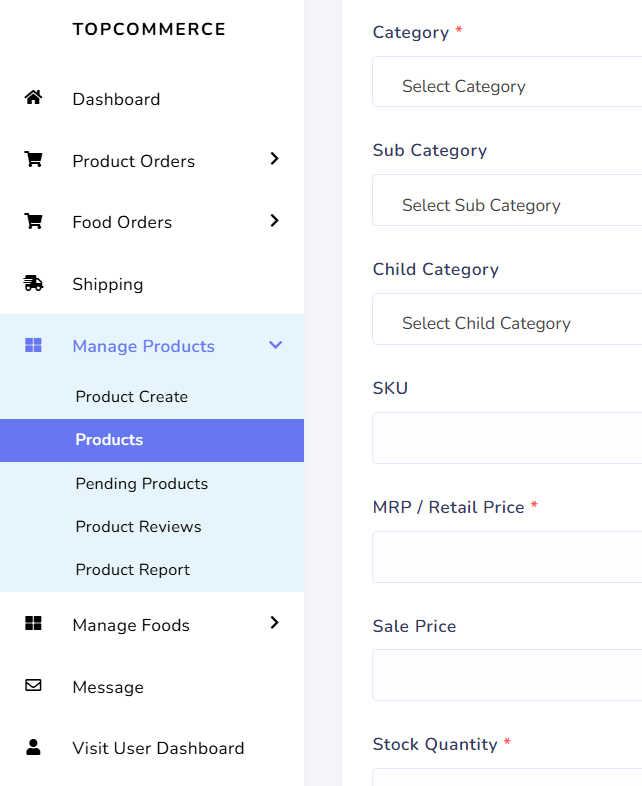Open the Select Category dropdown
Screen dimensions: 642x786
(x=507, y=82)
